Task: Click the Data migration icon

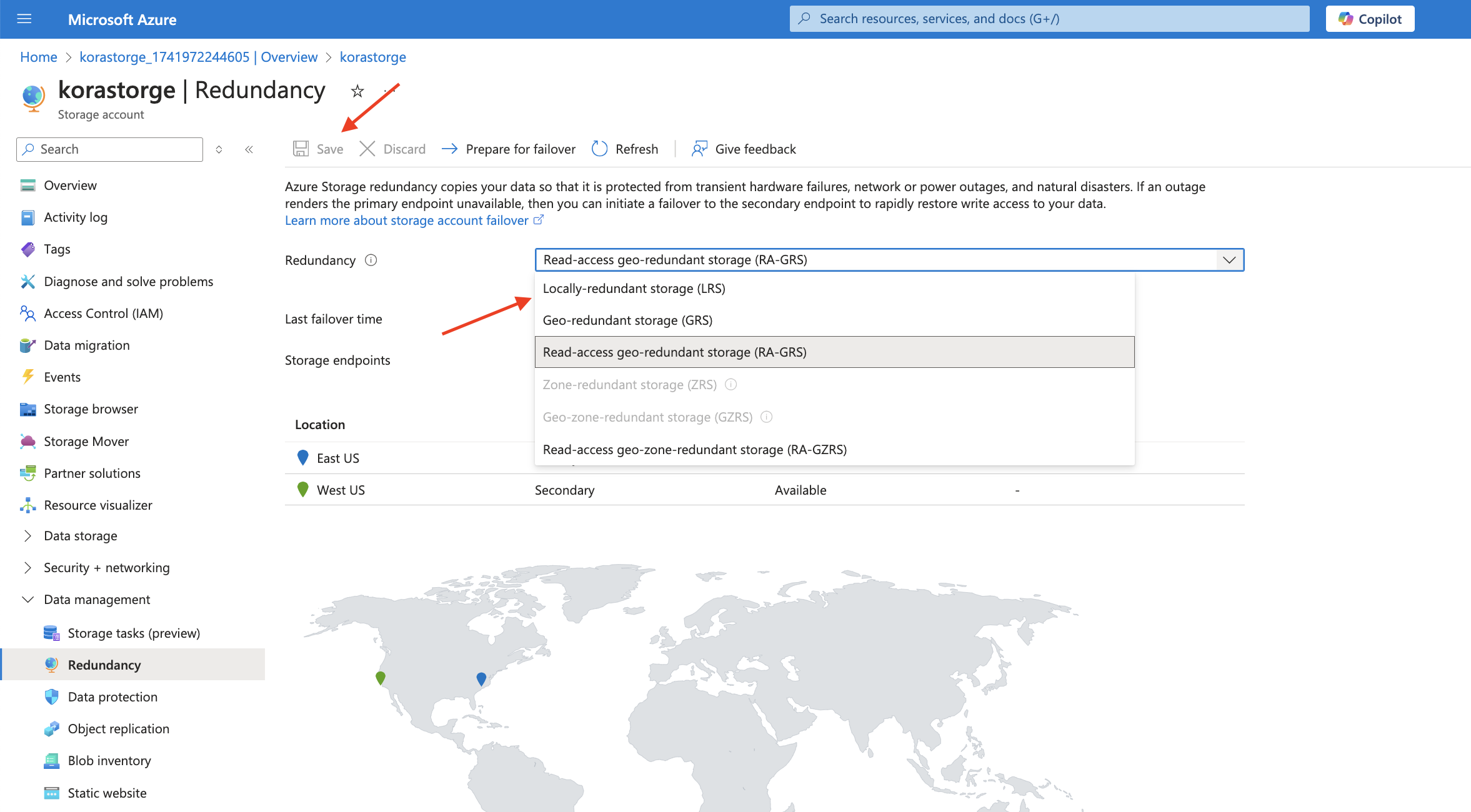Action: click(27, 345)
